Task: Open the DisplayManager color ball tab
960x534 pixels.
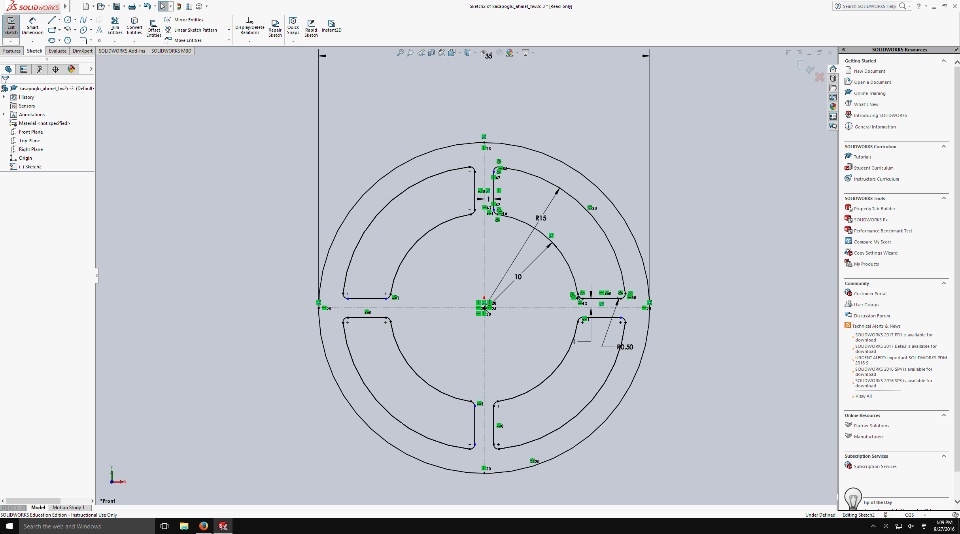Action: point(71,69)
